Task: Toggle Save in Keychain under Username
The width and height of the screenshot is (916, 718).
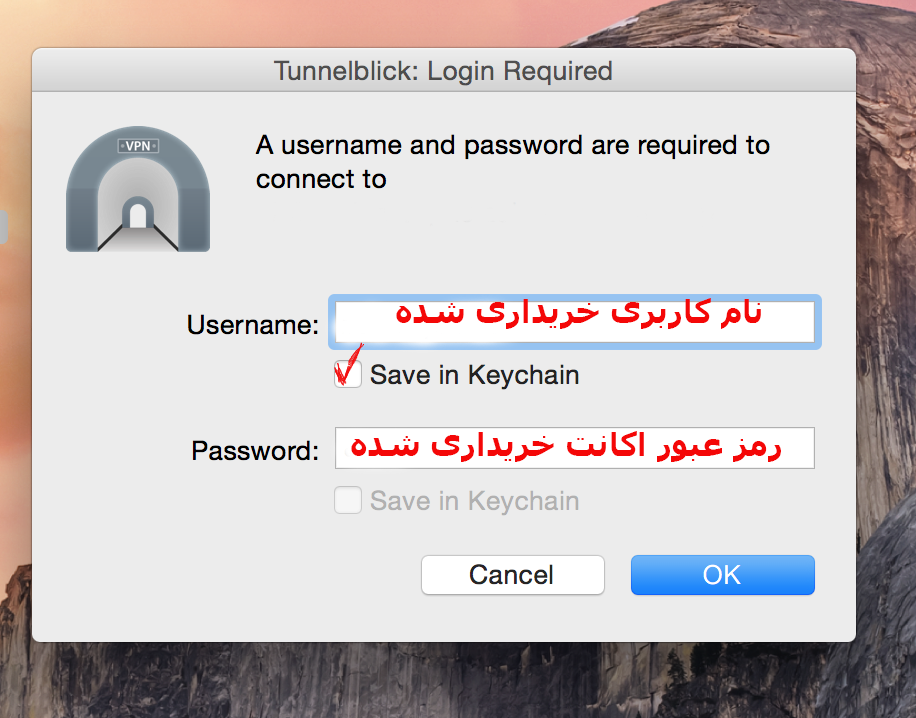Action: coord(348,376)
